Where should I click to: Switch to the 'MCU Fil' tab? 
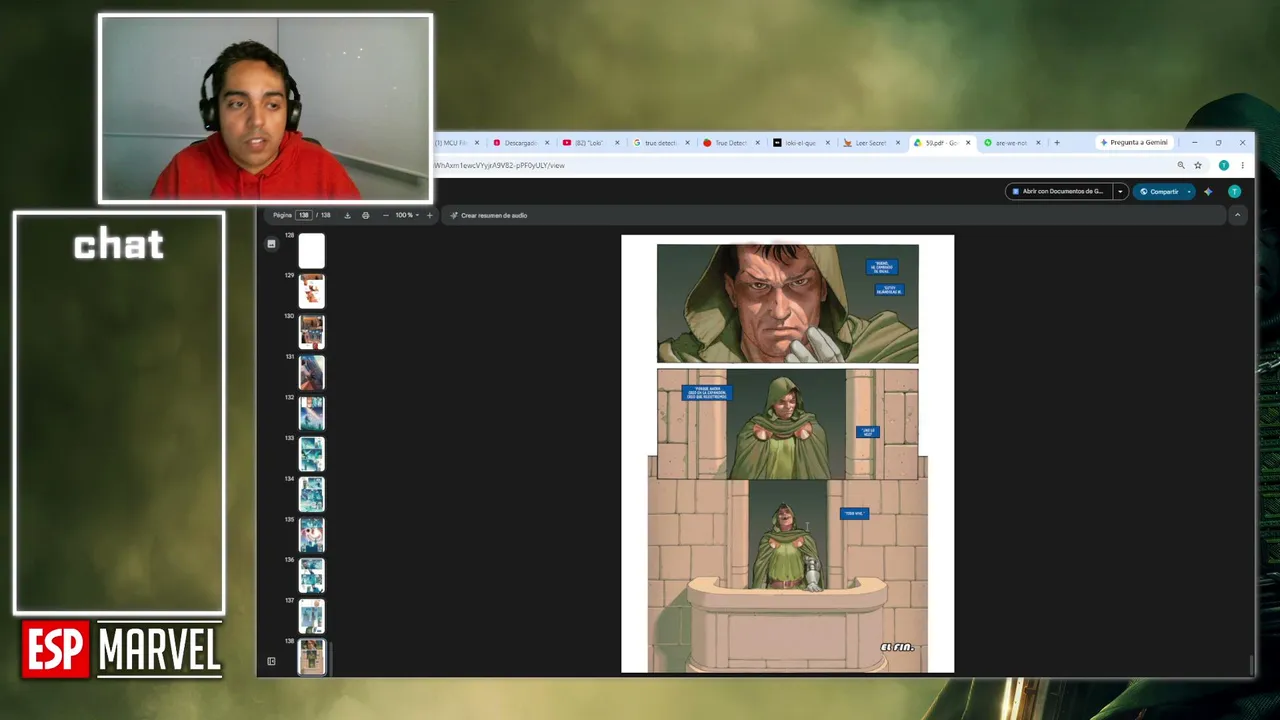click(451, 143)
